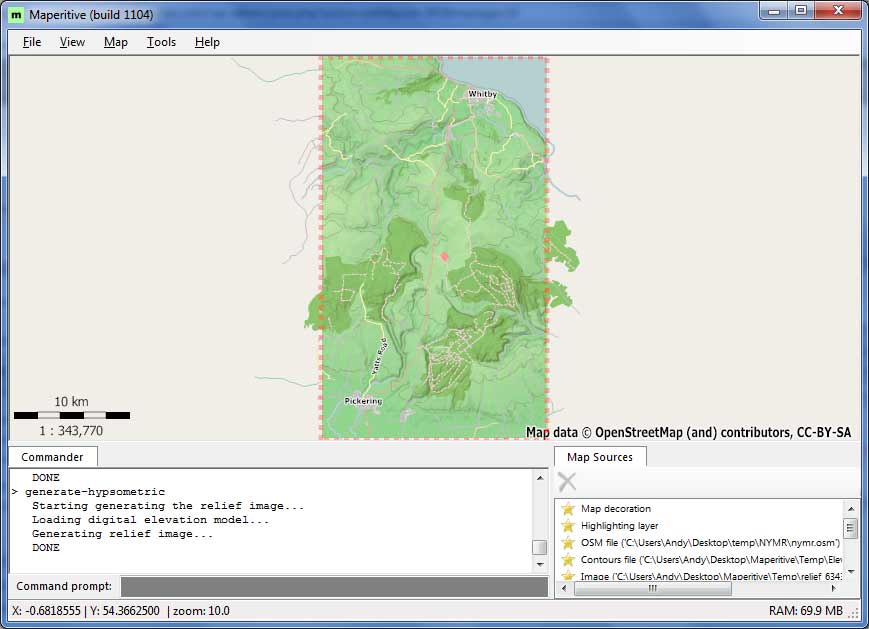Click the Map Sources horizontal scroll left arrow

pos(564,589)
